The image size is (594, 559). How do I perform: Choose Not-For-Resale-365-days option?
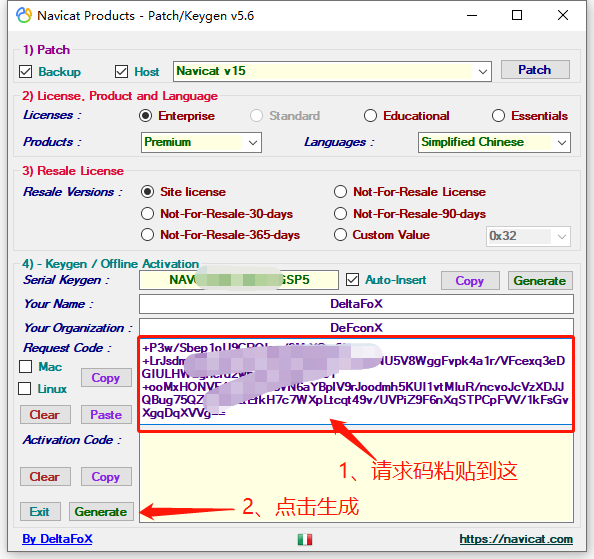(x=147, y=235)
